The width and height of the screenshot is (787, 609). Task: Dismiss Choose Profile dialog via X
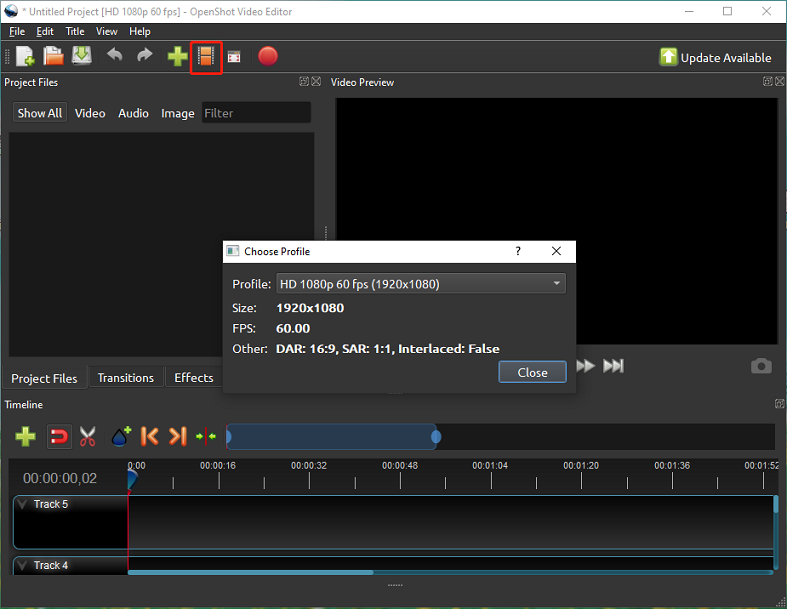[556, 251]
